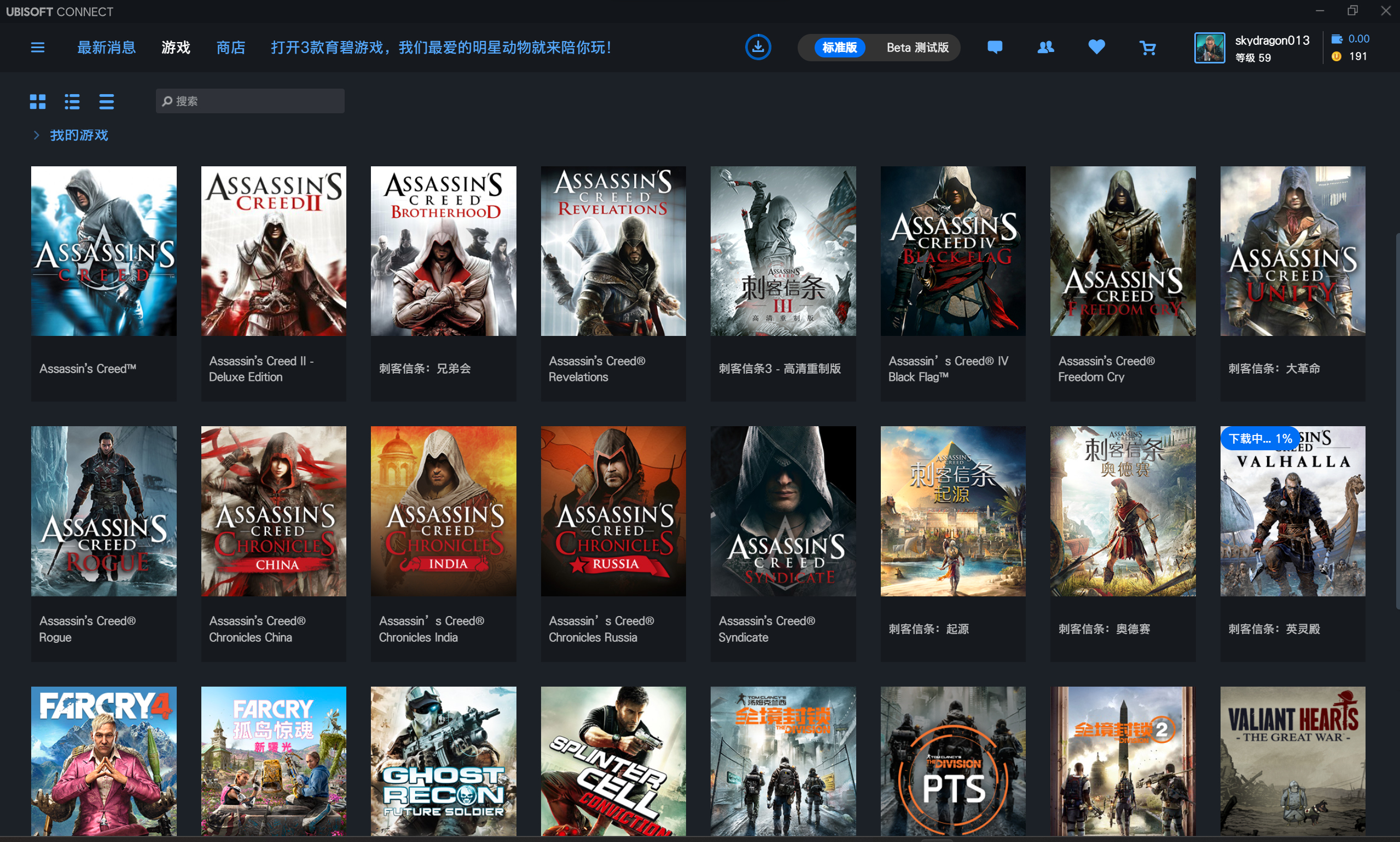Click the wallet balance 0.00 icon
1400x842 pixels.
coord(1337,39)
